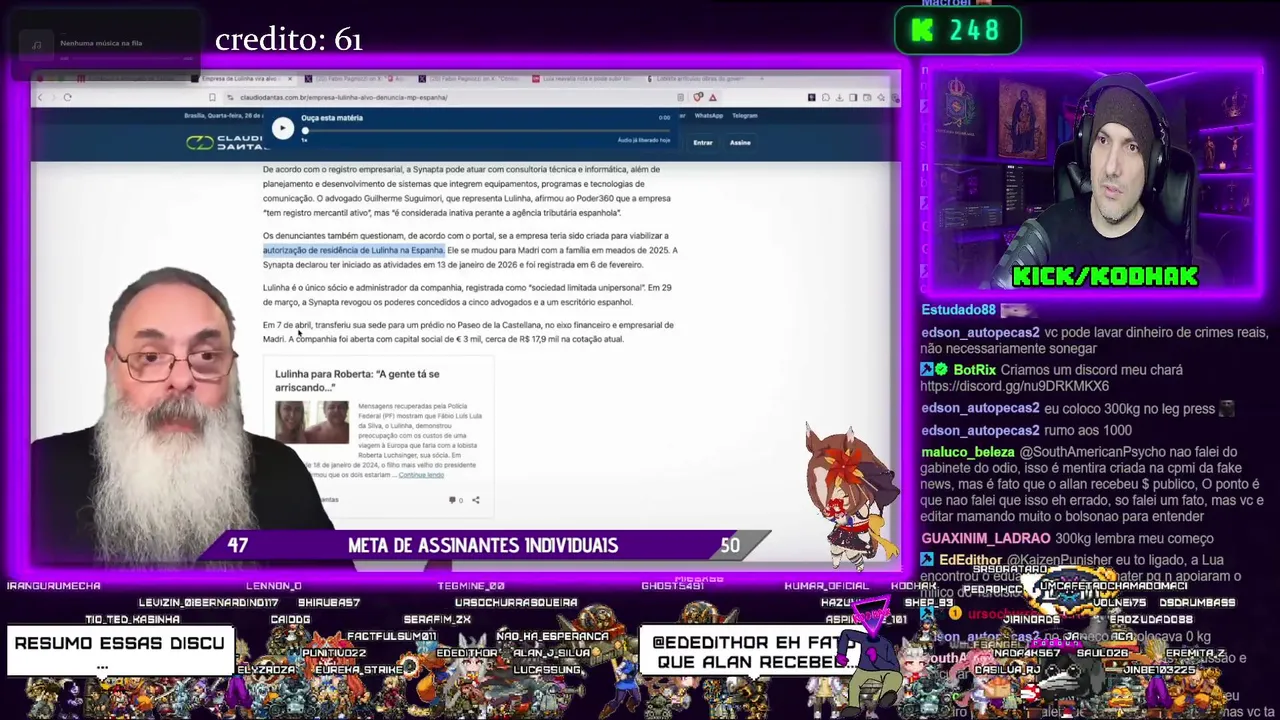
Task: Bookmark the page via address bar icon
Action: pos(212,97)
